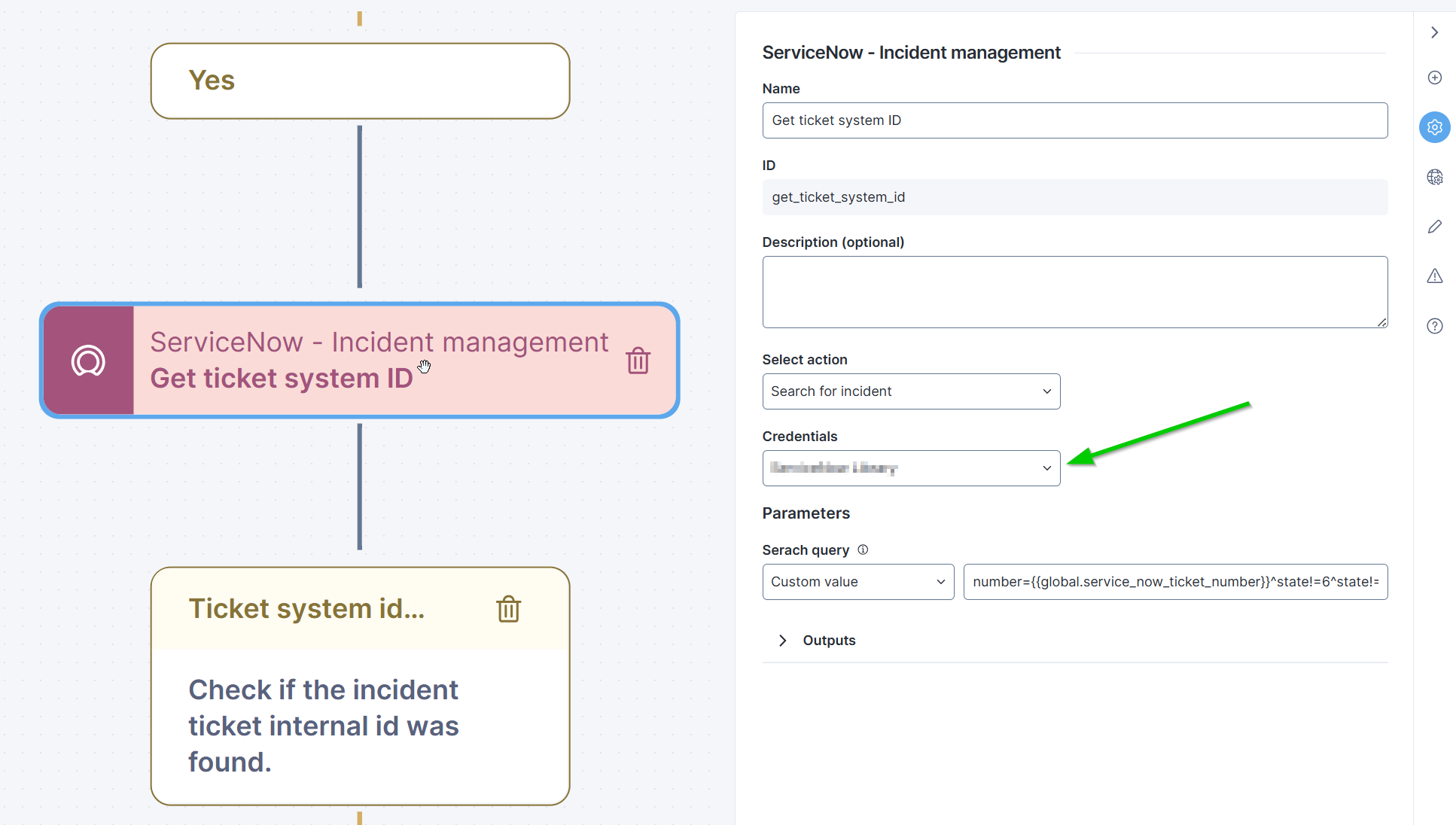Open the Select action dropdown

click(911, 391)
